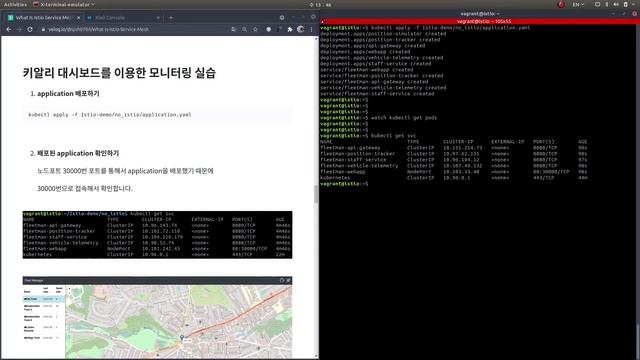
Task: Open the shield extension icon
Action: (269, 29)
